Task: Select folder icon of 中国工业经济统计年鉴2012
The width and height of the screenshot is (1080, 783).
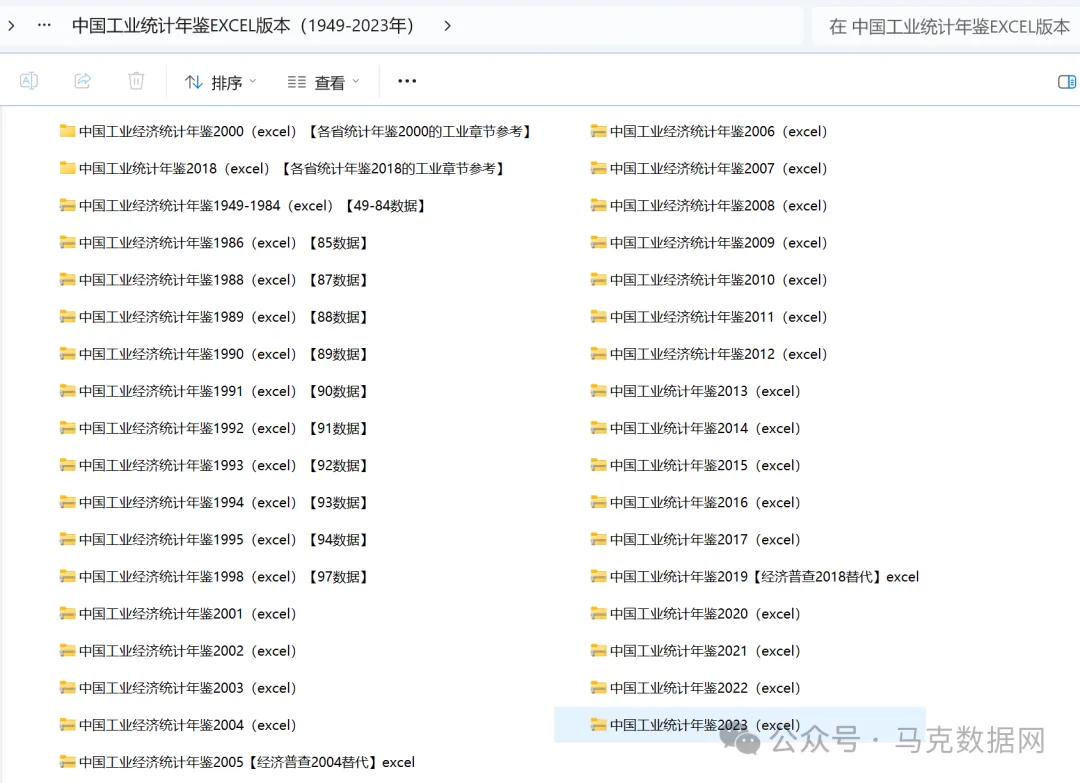Action: pos(599,354)
